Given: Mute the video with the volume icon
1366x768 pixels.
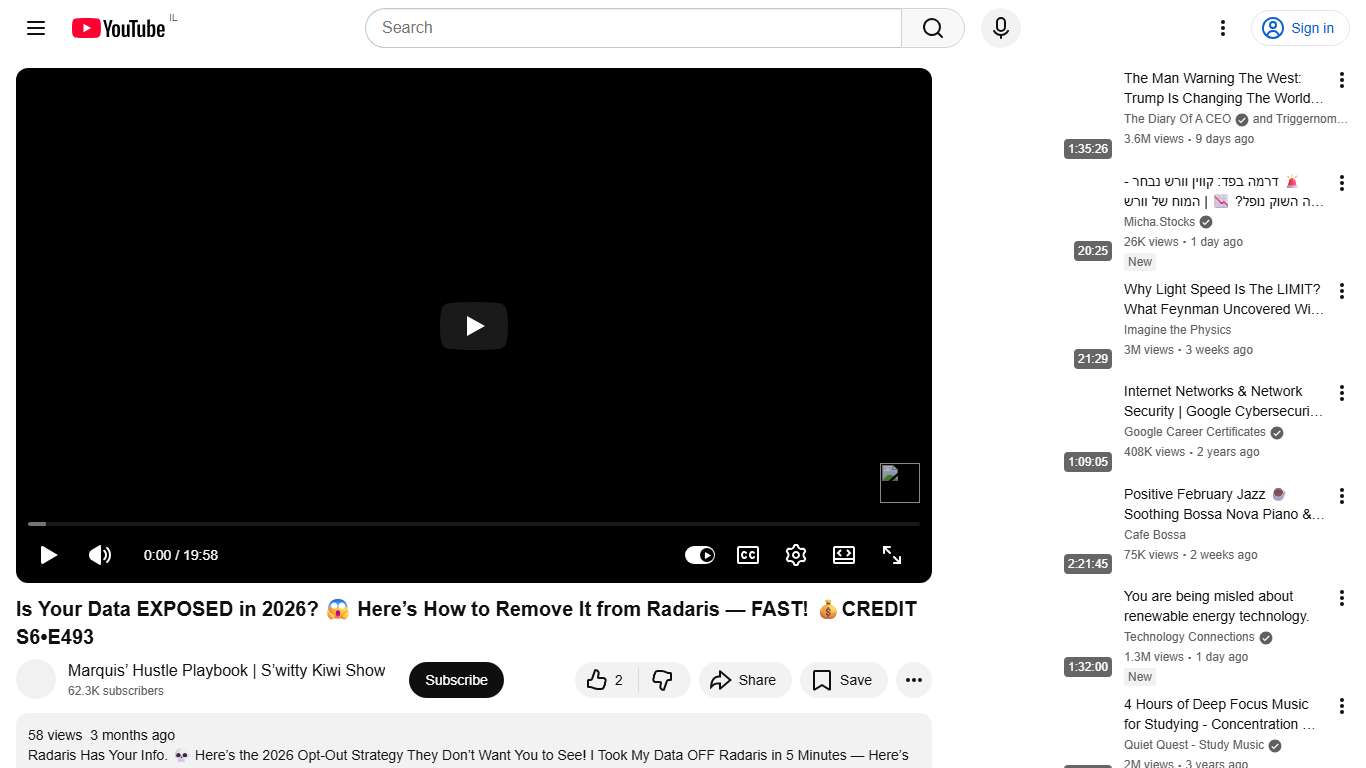Looking at the screenshot, I should pos(100,555).
